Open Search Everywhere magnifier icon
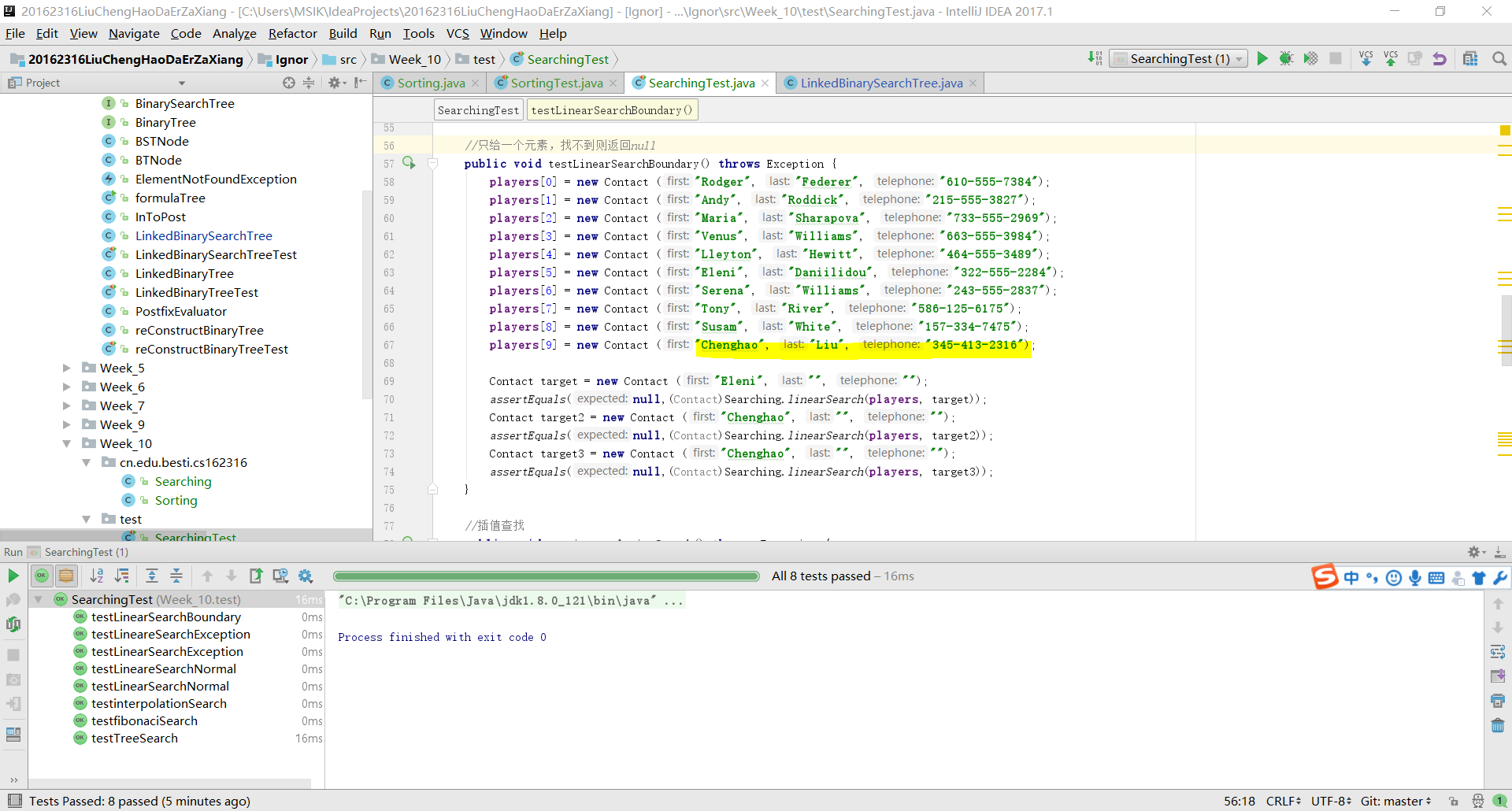 (1499, 58)
